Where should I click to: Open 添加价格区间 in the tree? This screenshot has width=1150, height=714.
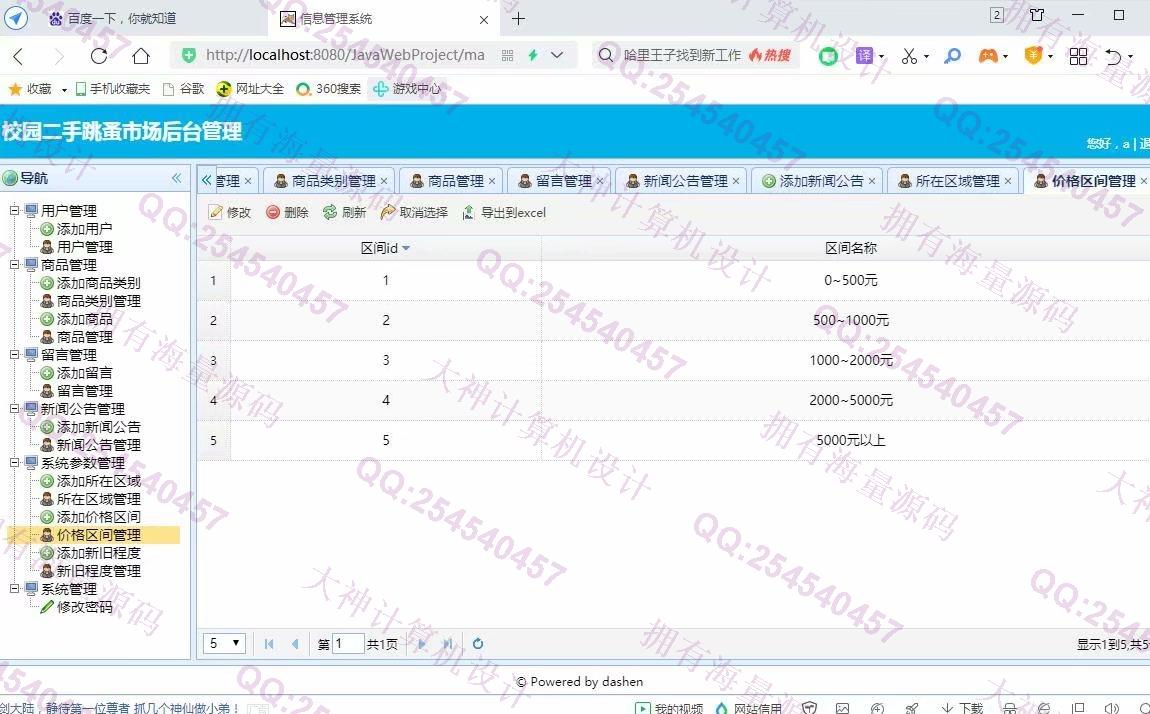click(x=98, y=517)
